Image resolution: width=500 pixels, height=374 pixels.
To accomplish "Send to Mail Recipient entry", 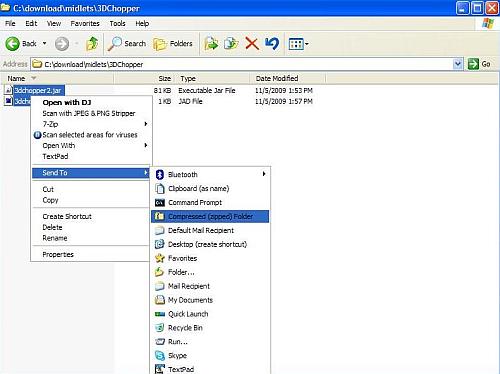I will (210, 286).
